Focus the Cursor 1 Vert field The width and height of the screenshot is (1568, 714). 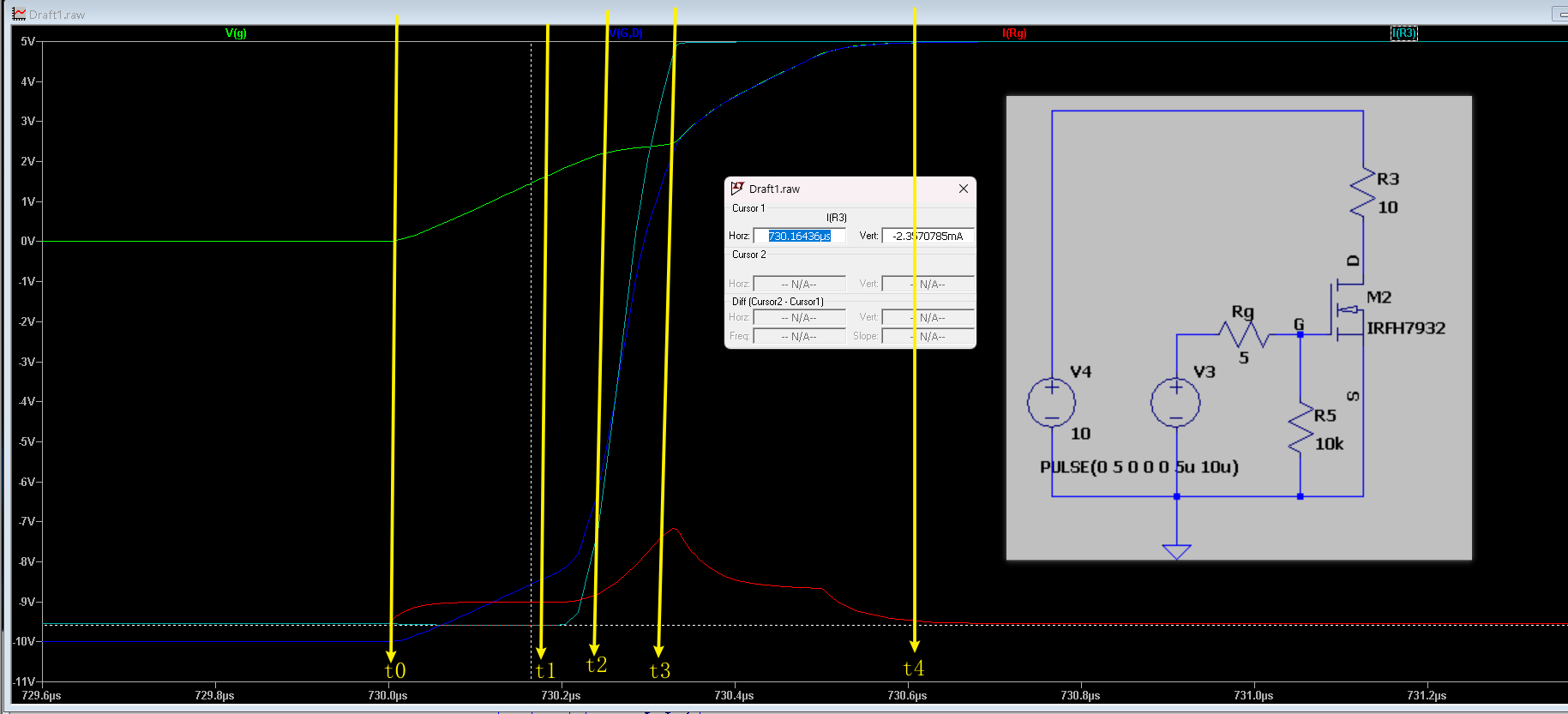pyautogui.click(x=928, y=236)
